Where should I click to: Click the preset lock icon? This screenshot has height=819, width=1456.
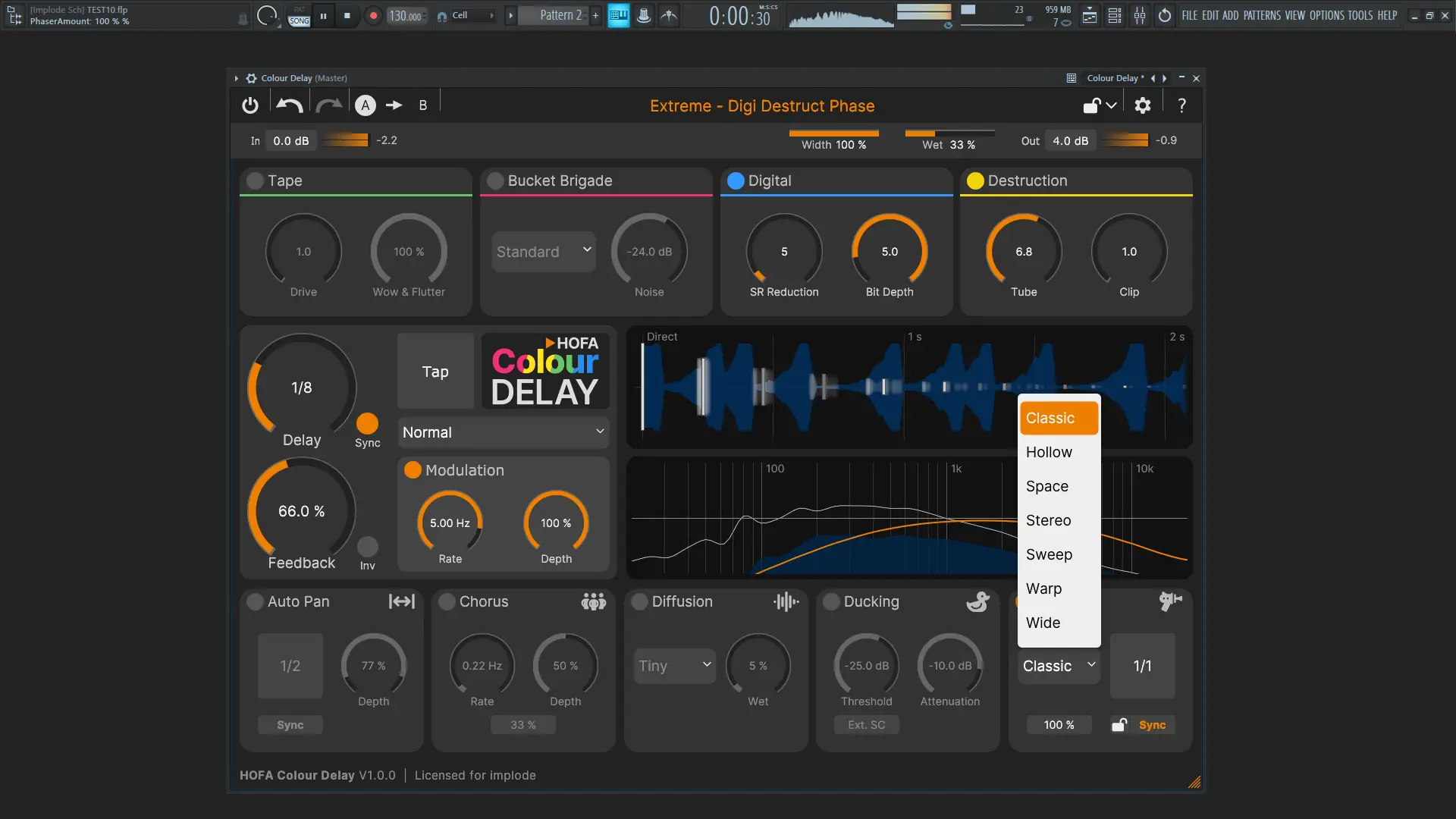1092,105
